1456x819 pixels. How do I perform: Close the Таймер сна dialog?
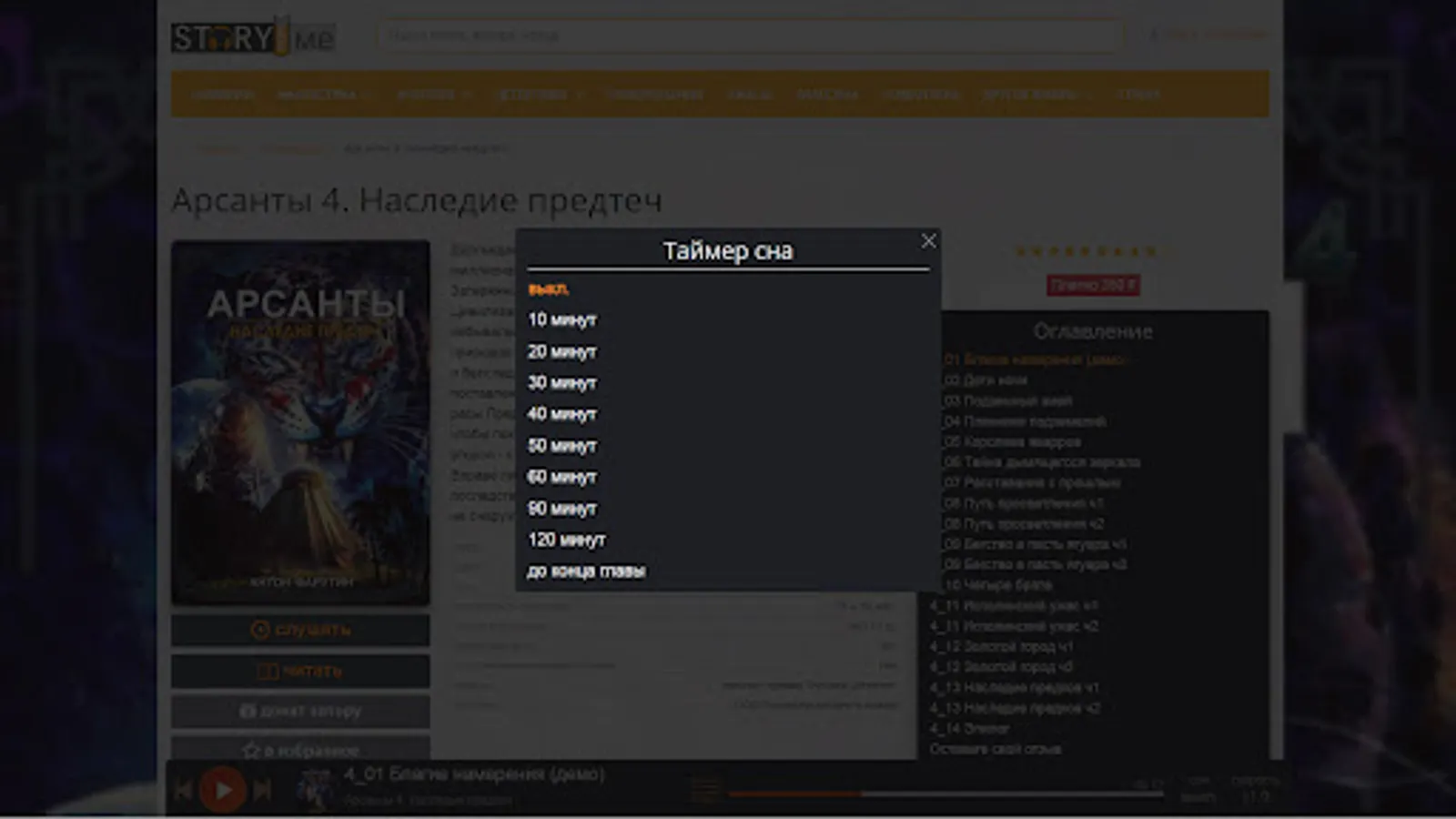[x=928, y=241]
